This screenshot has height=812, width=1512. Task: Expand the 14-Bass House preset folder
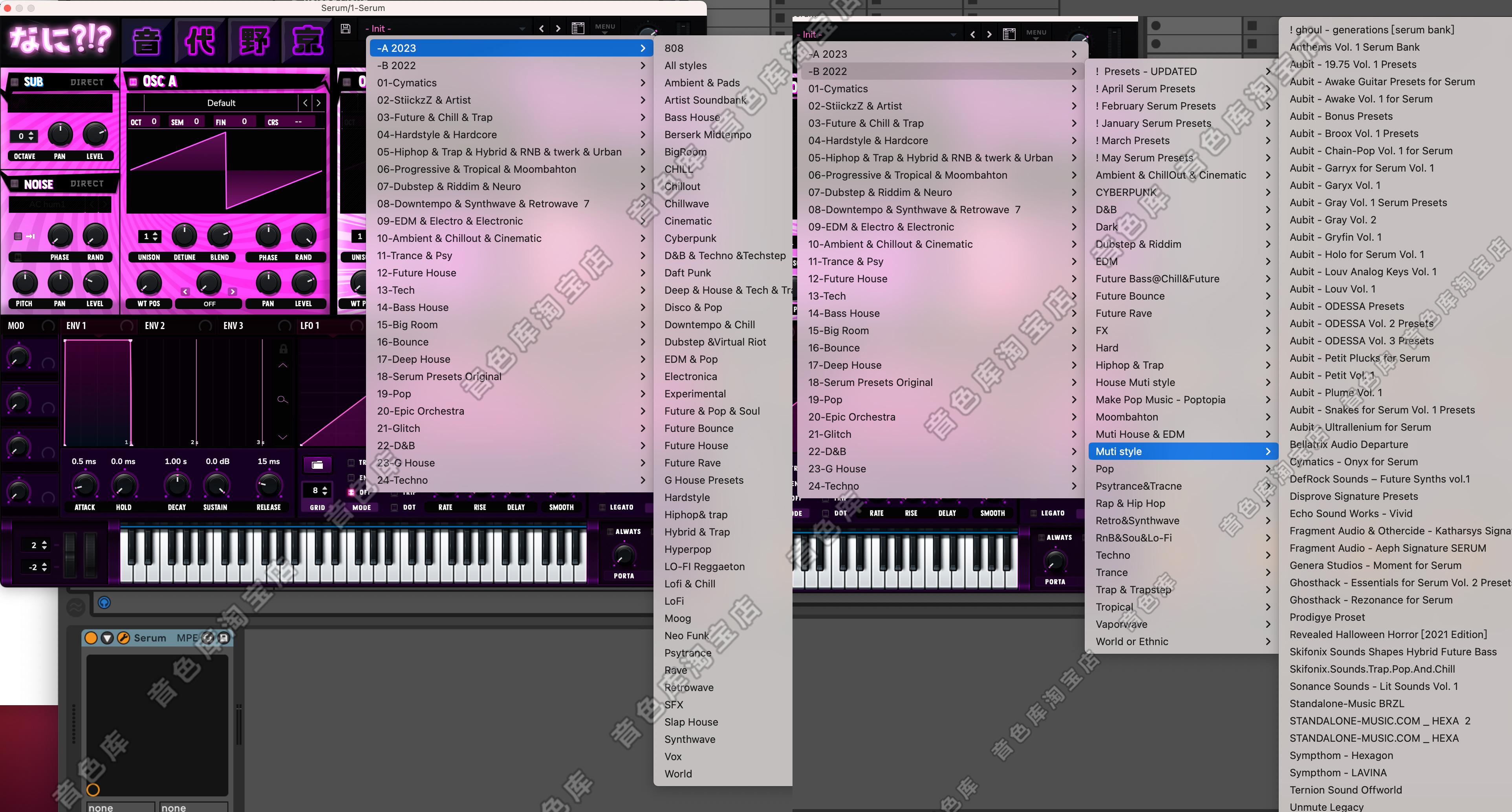click(413, 307)
